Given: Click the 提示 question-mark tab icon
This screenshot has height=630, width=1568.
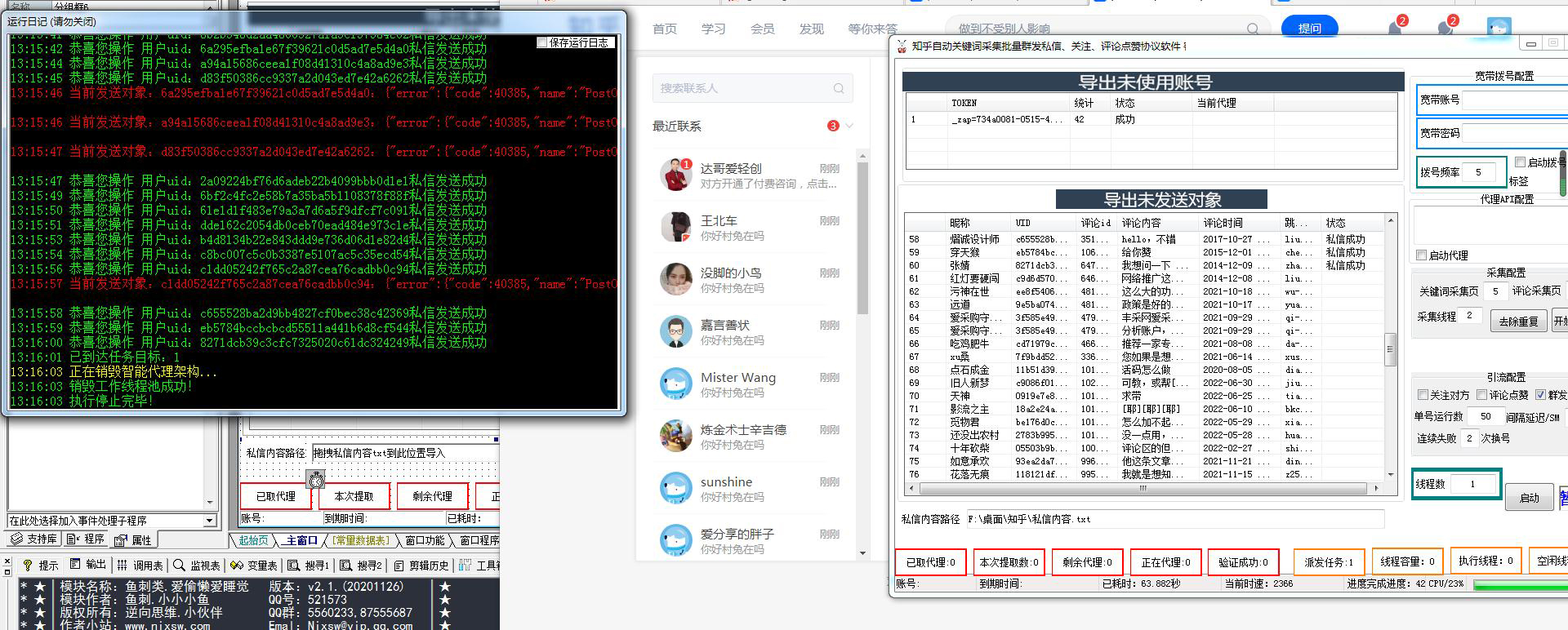Looking at the screenshot, I should point(28,565).
